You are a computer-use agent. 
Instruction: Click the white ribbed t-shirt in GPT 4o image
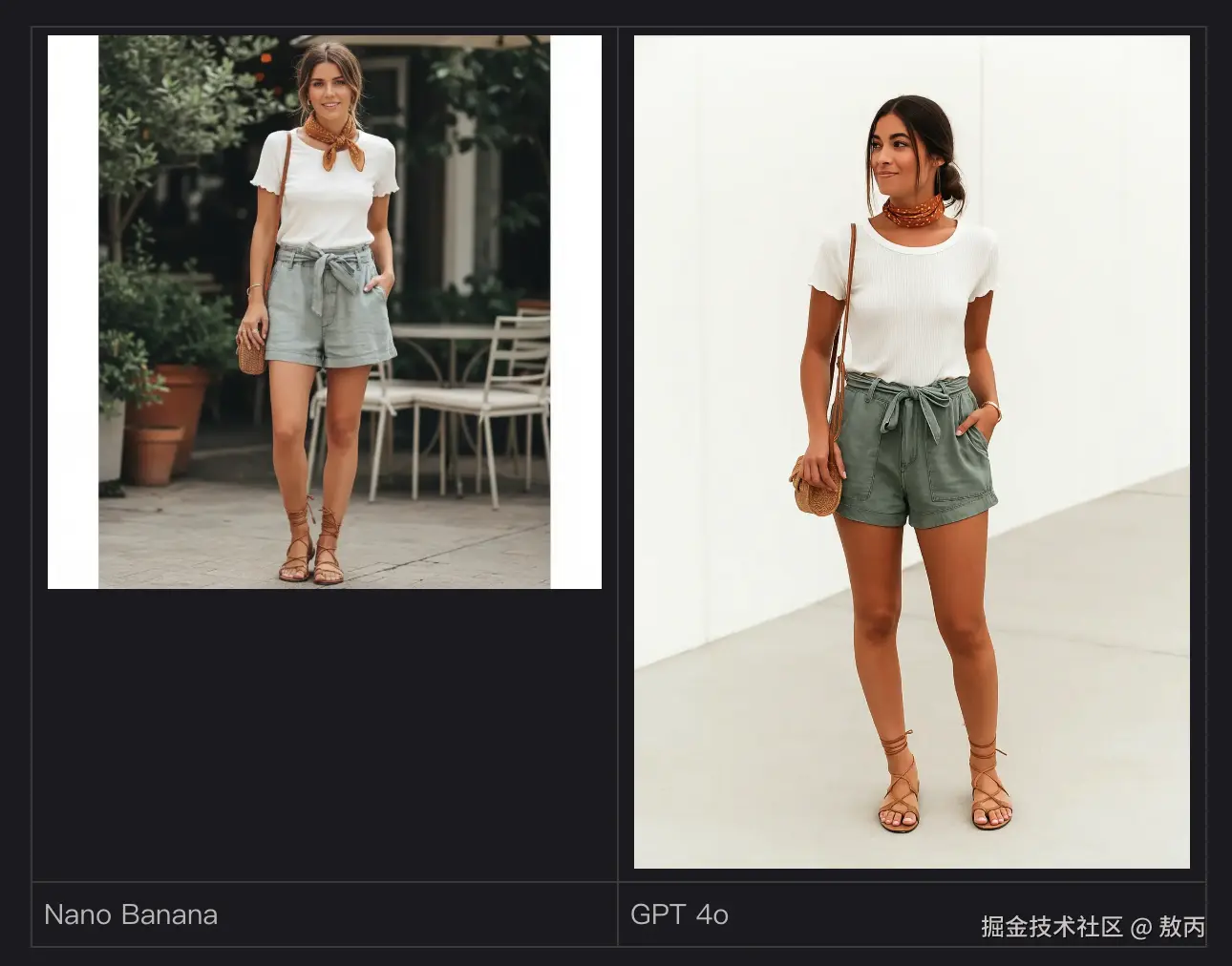[x=904, y=303]
